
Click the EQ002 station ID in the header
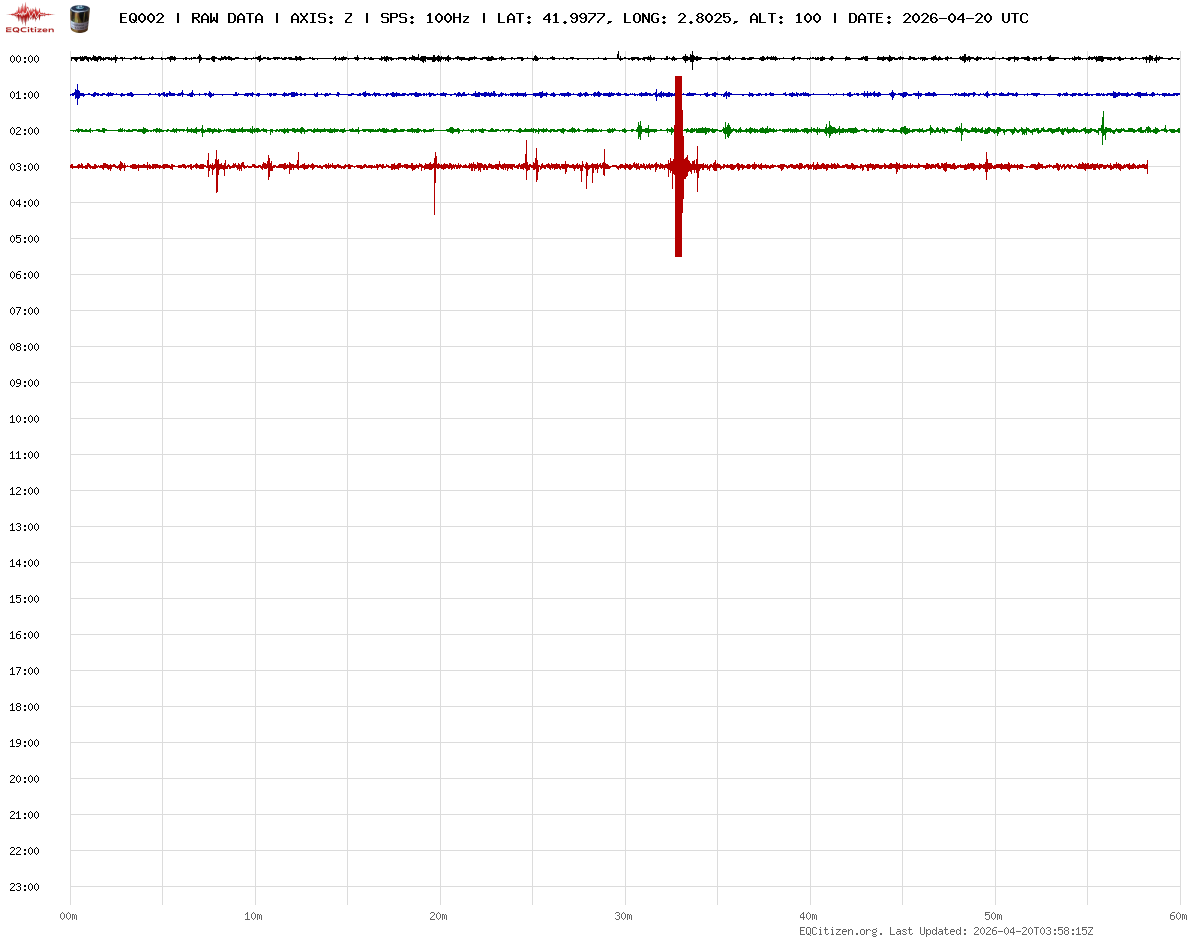(x=141, y=18)
